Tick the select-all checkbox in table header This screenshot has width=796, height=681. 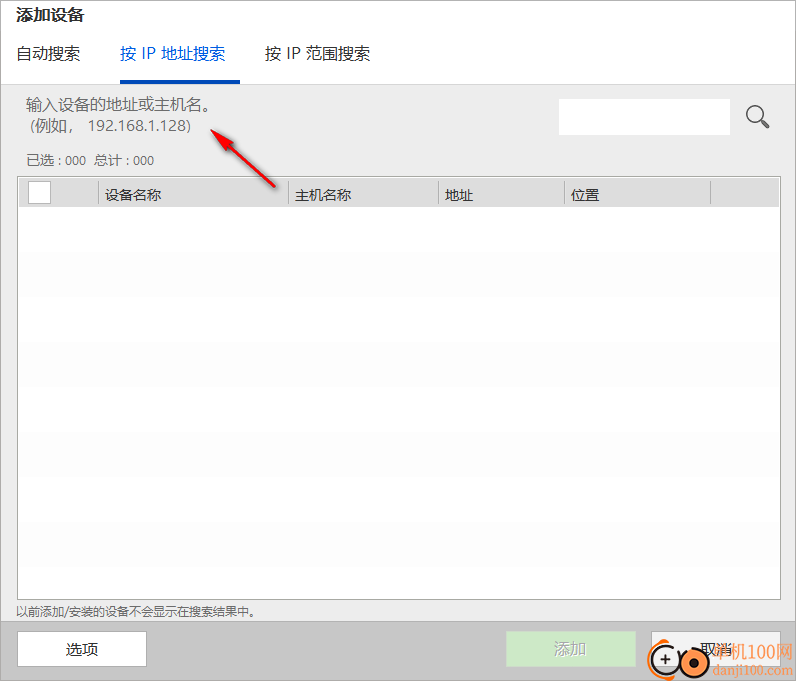coord(40,192)
